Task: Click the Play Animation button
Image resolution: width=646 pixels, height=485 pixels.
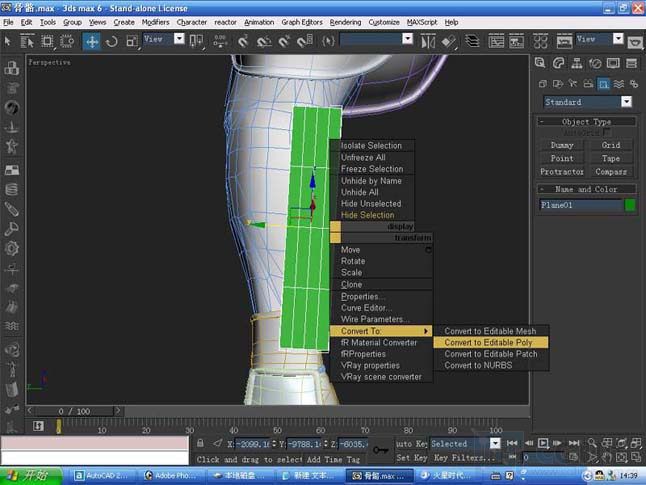Action: (x=543, y=443)
